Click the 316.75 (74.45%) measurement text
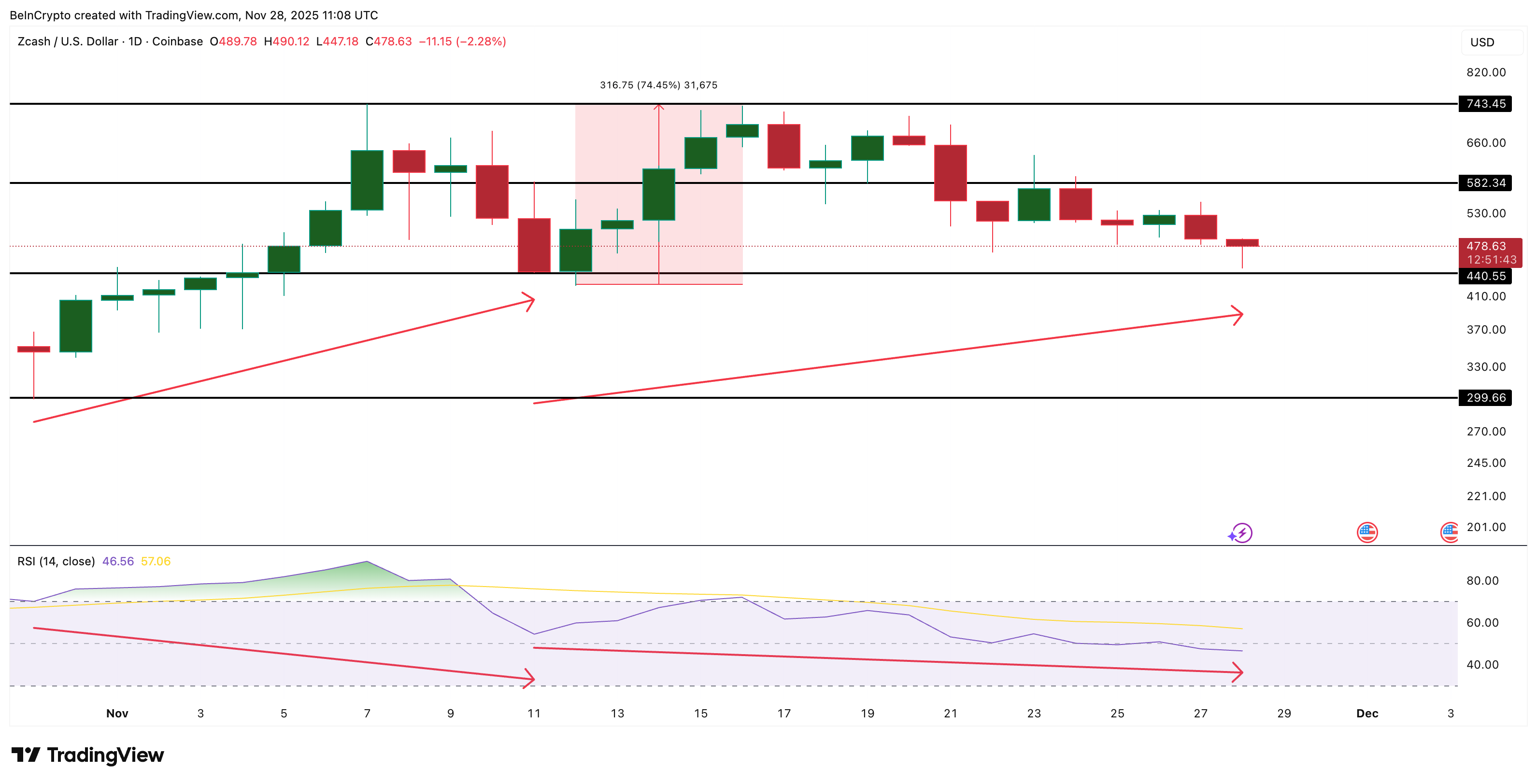 pyautogui.click(x=659, y=85)
